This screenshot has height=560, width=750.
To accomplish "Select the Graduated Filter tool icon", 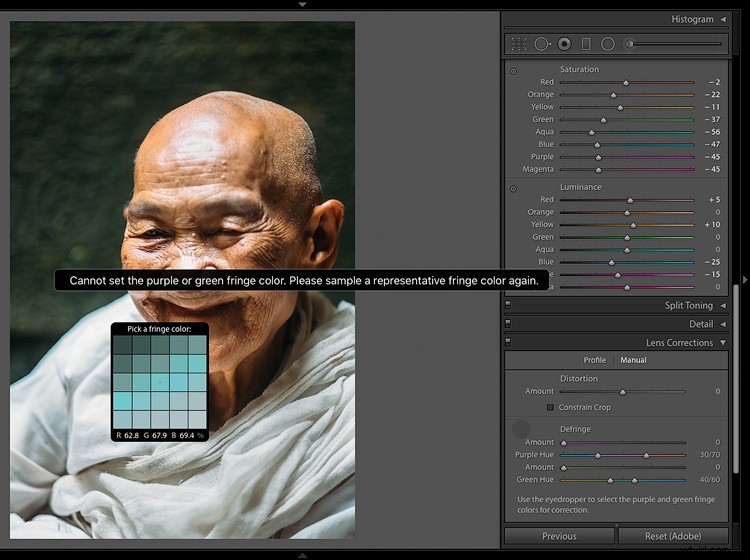I will [586, 44].
